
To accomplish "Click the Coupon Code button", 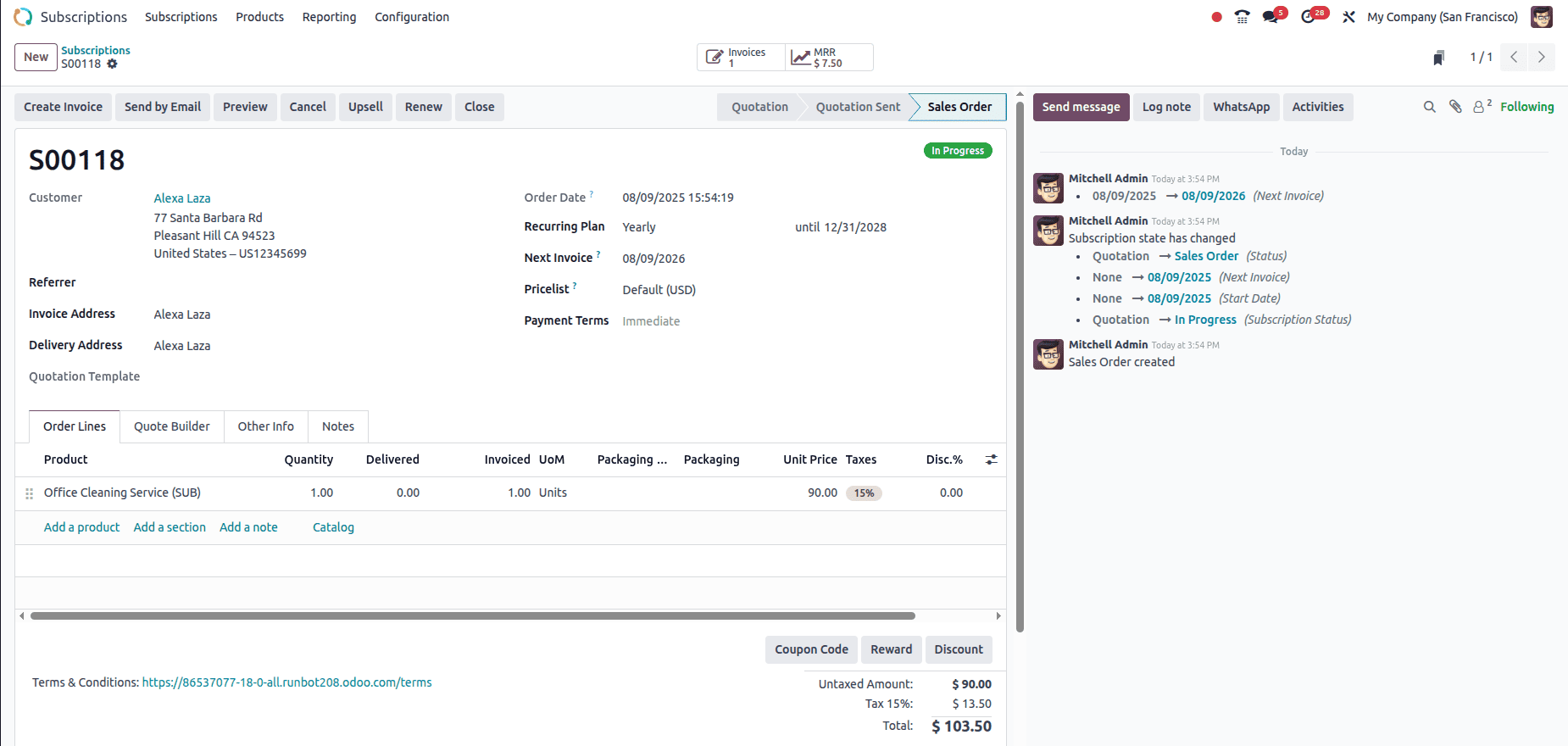I will 811,649.
